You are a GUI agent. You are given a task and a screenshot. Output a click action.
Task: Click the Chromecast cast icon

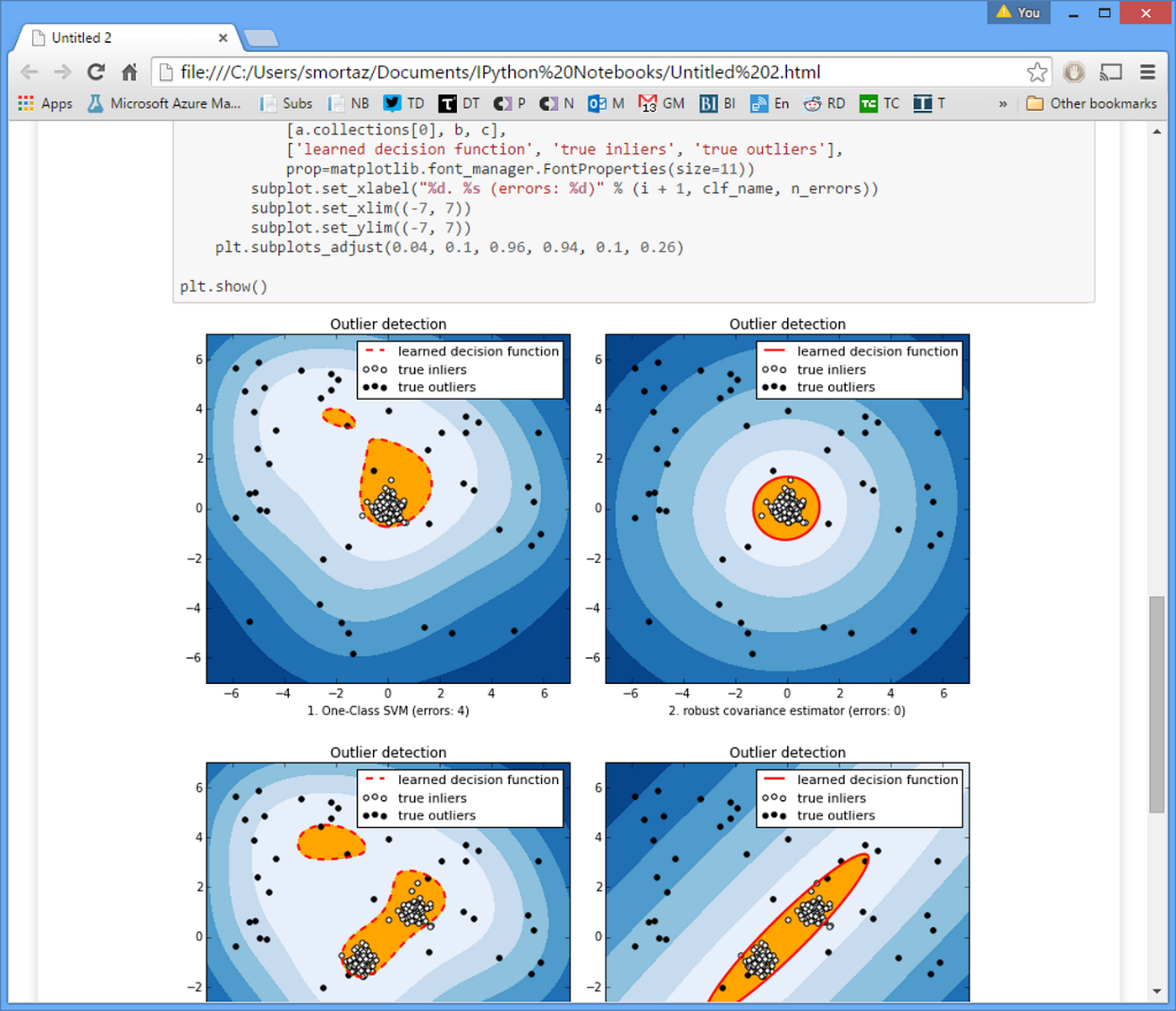tap(1110, 71)
